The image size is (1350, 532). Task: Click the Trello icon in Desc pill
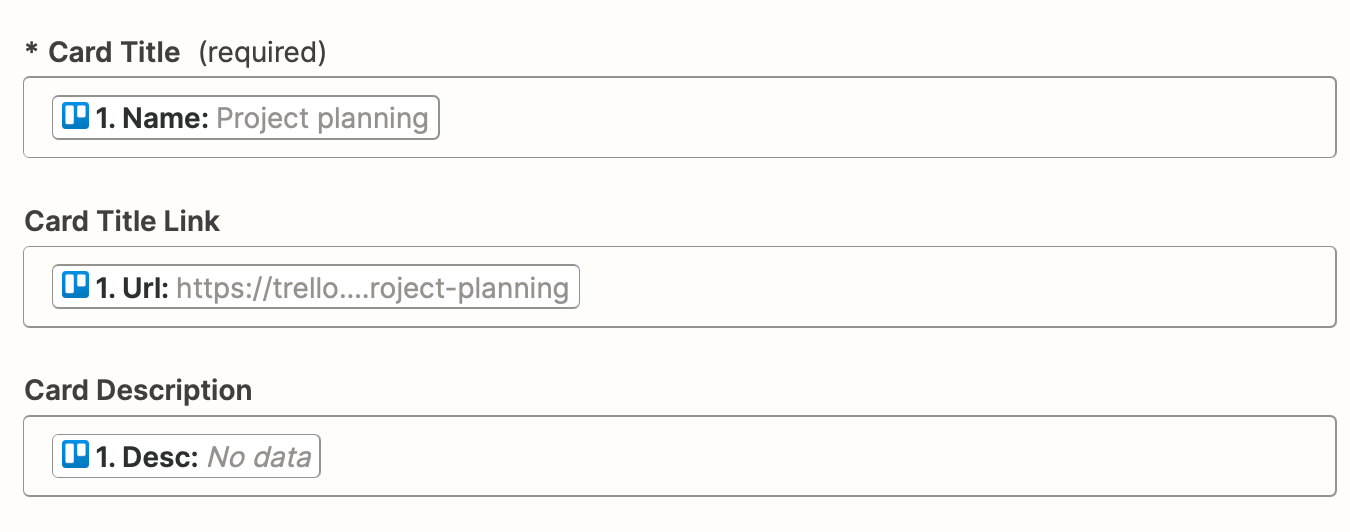(x=76, y=456)
